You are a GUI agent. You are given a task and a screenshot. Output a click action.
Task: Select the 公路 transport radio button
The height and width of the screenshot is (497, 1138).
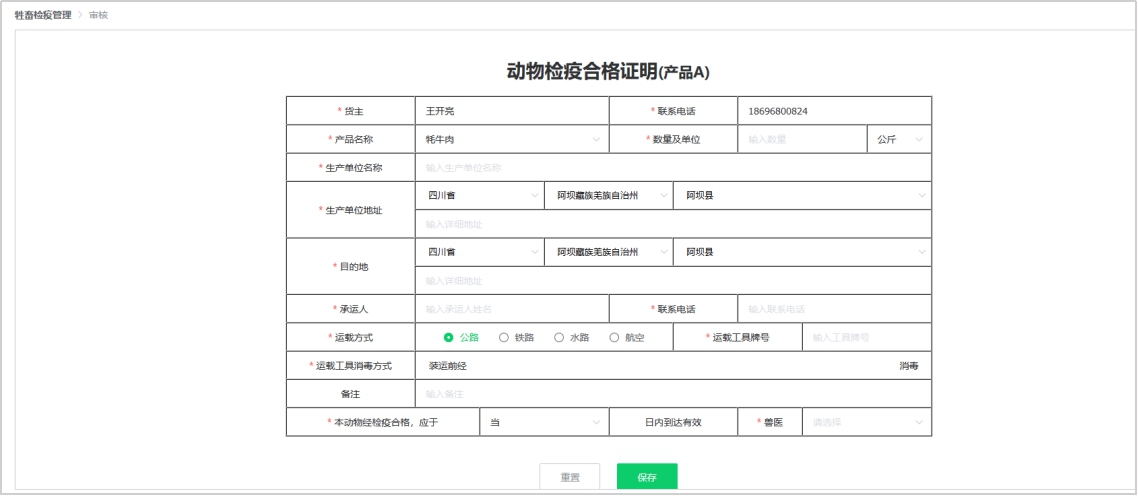(461, 337)
